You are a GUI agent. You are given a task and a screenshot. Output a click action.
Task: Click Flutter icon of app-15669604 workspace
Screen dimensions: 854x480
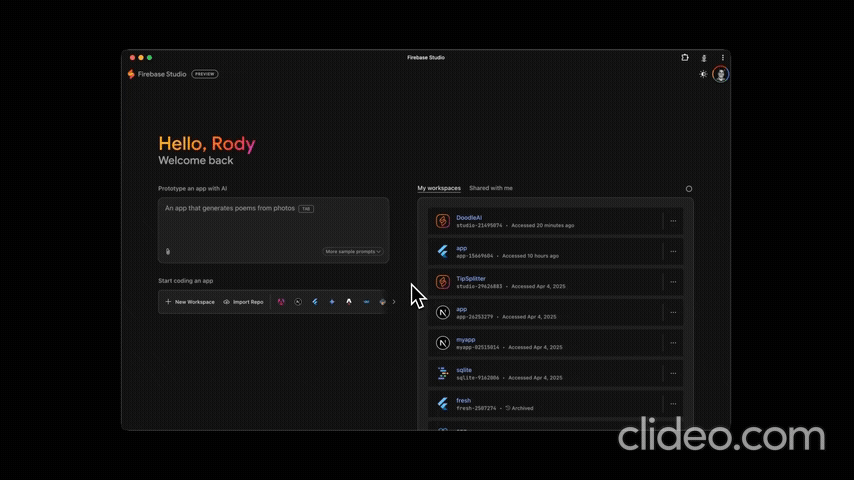(x=443, y=251)
